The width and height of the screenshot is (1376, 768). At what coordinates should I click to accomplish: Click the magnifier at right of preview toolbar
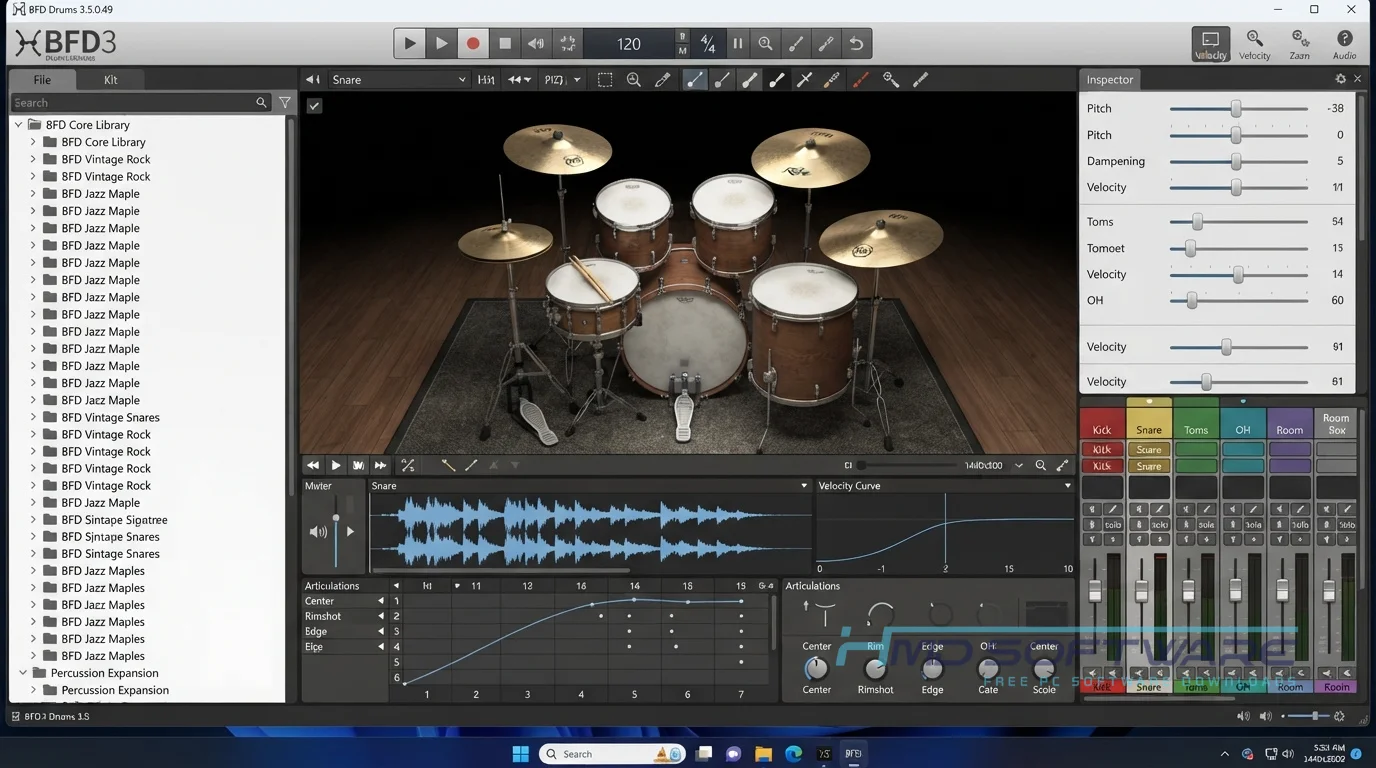click(x=1041, y=465)
